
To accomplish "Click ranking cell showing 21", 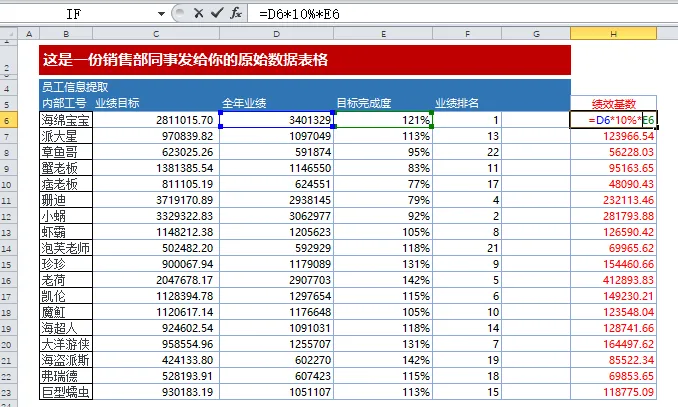I will point(467,248).
